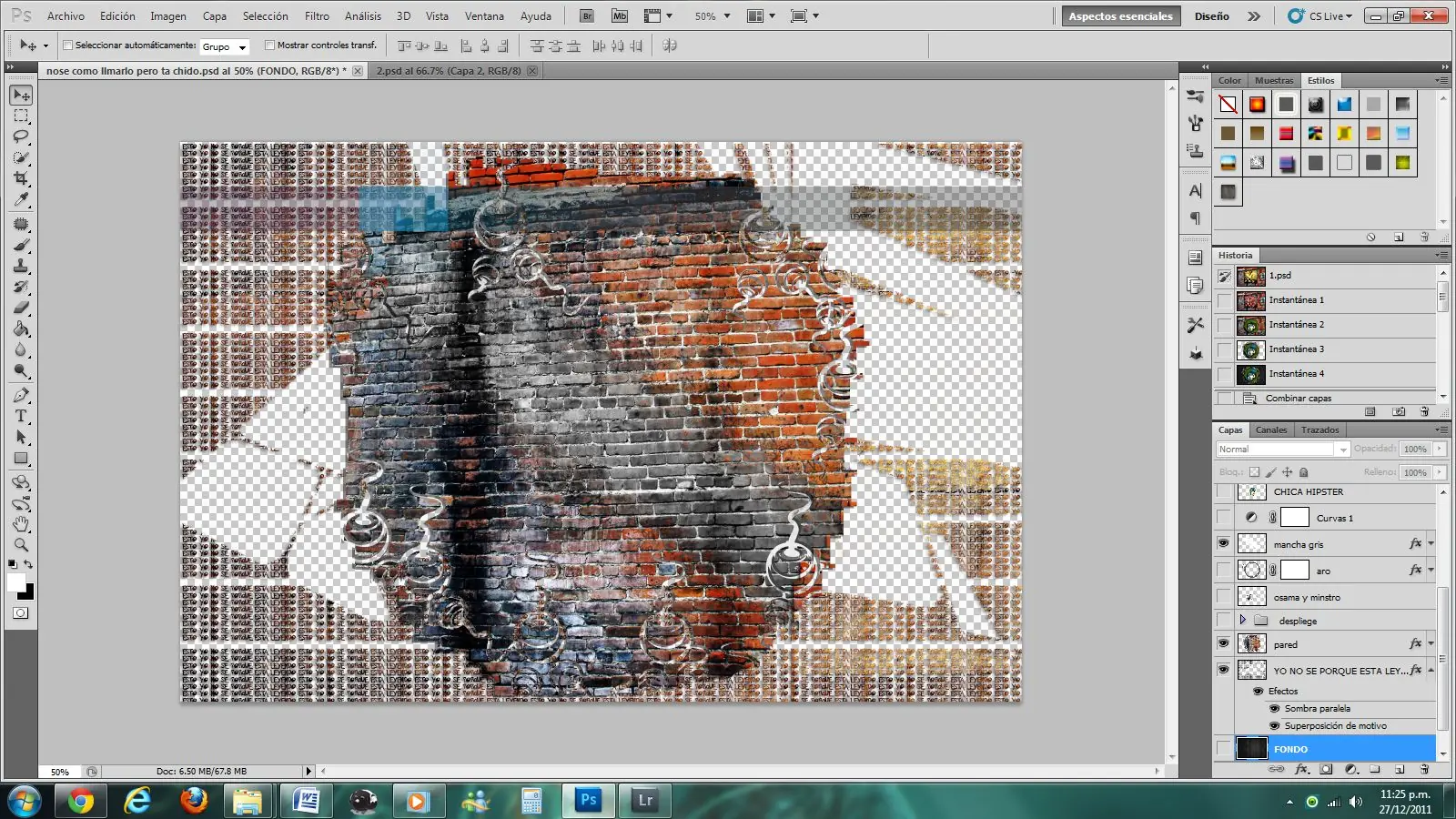Open the Imagen menu
The image size is (1456, 819).
point(168,15)
